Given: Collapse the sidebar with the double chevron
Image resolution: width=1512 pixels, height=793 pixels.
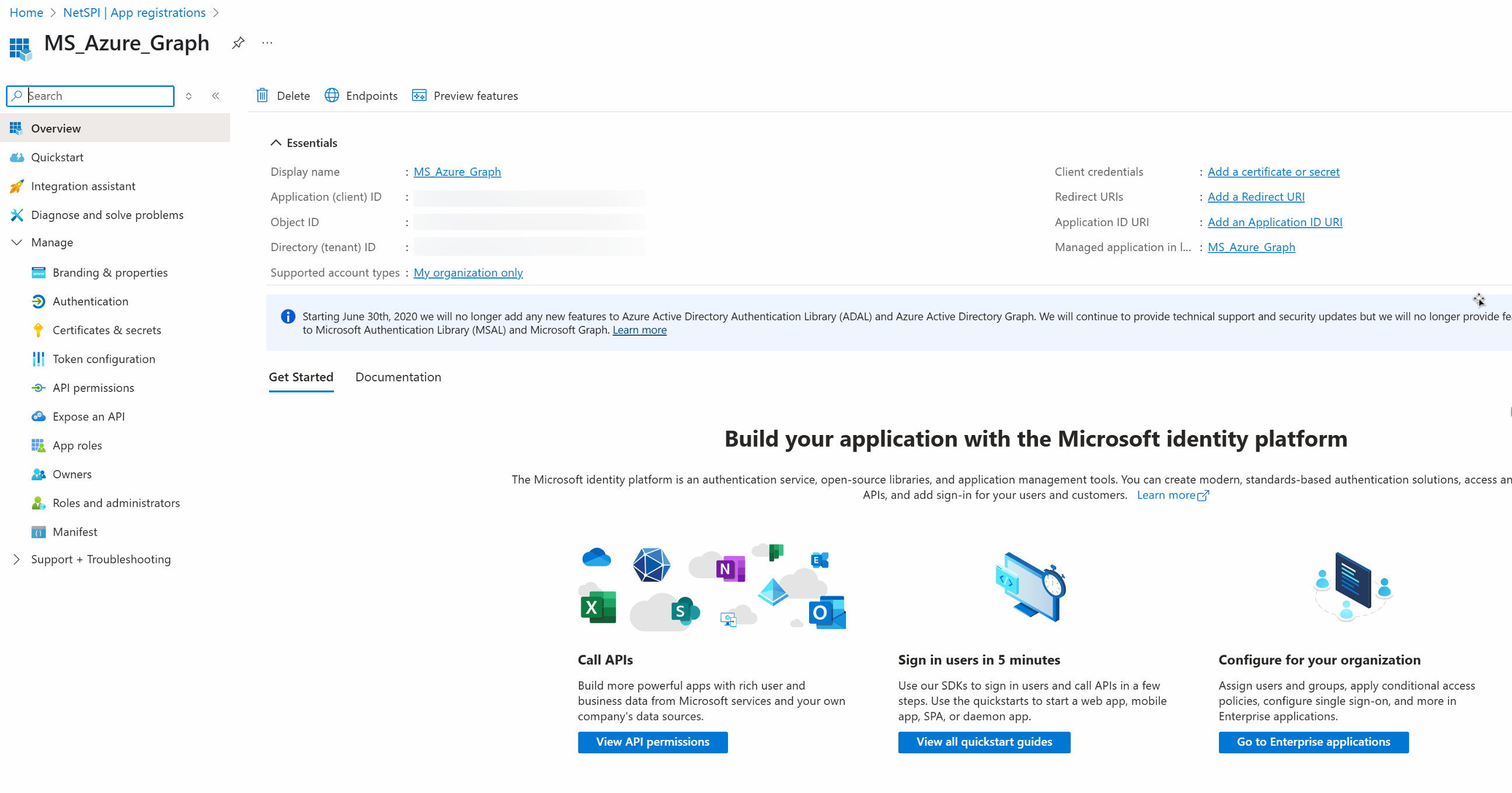Looking at the screenshot, I should coord(215,96).
